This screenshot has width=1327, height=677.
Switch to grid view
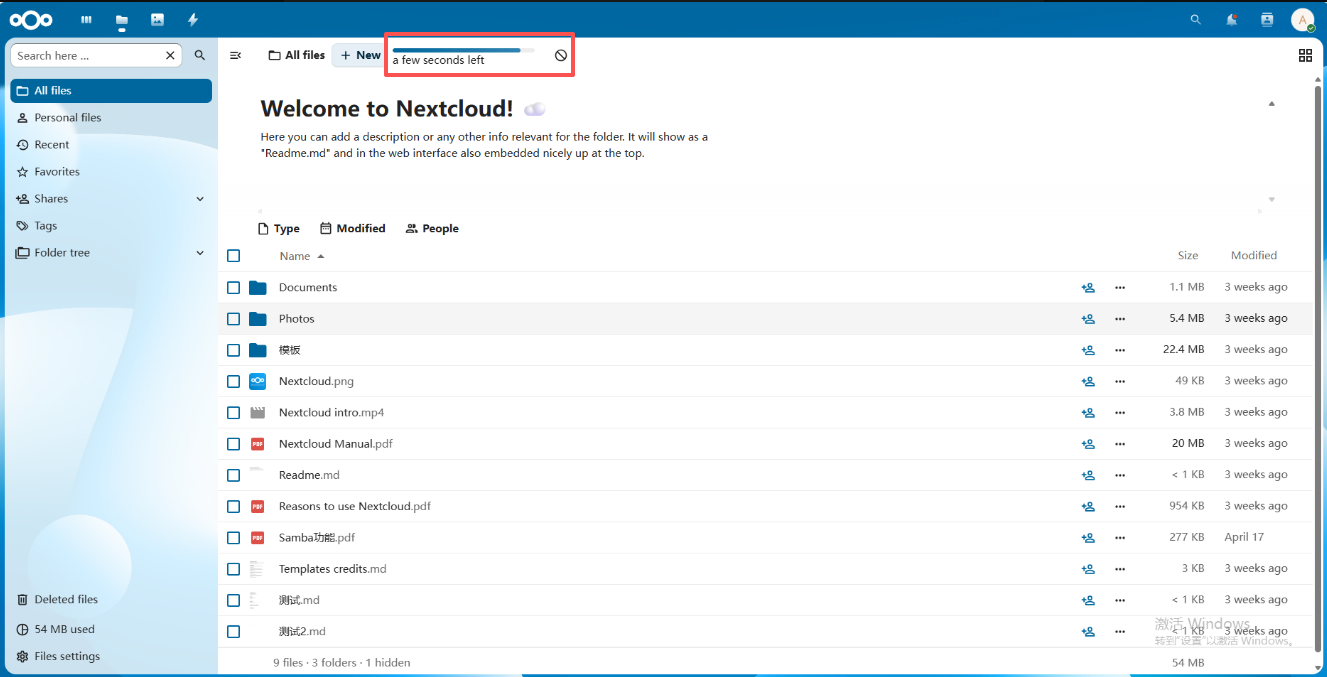tap(1305, 55)
